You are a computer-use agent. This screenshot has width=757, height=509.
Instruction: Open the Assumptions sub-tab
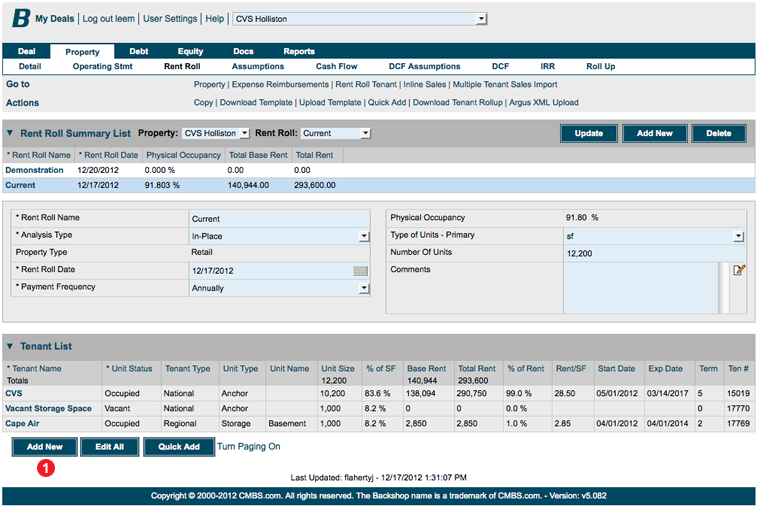(258, 67)
